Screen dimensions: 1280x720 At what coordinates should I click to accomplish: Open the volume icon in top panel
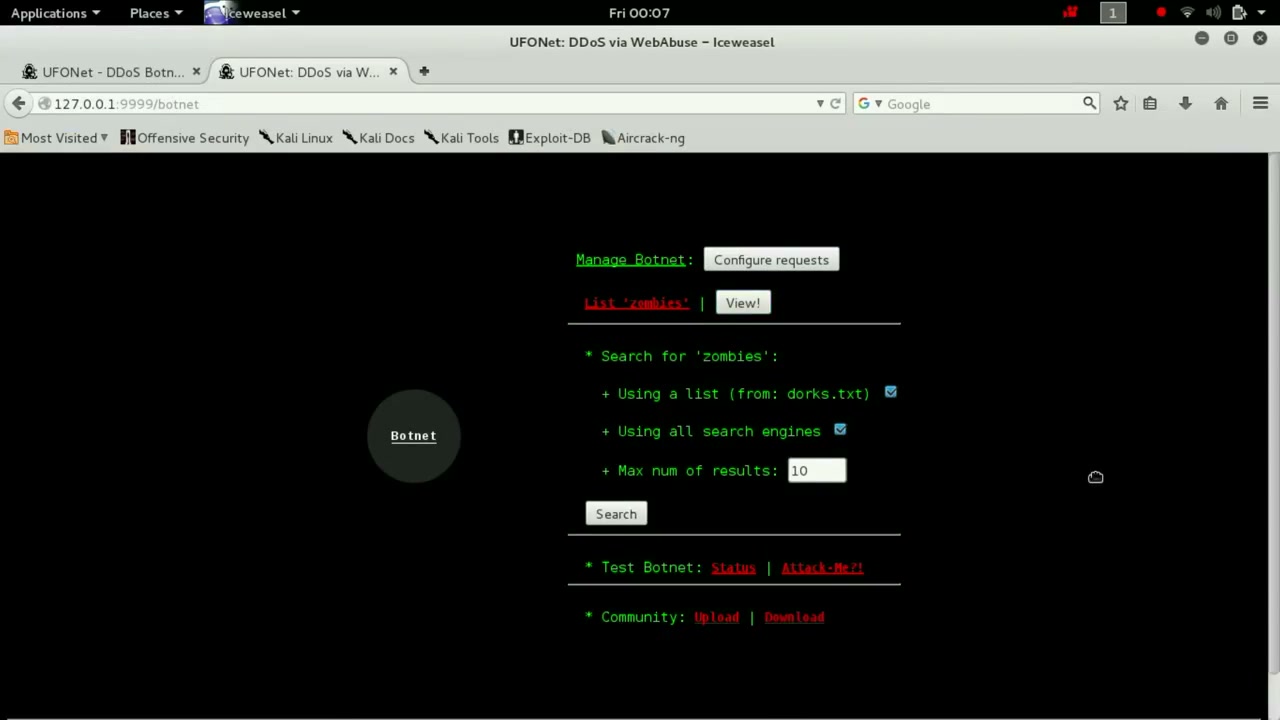1213,13
